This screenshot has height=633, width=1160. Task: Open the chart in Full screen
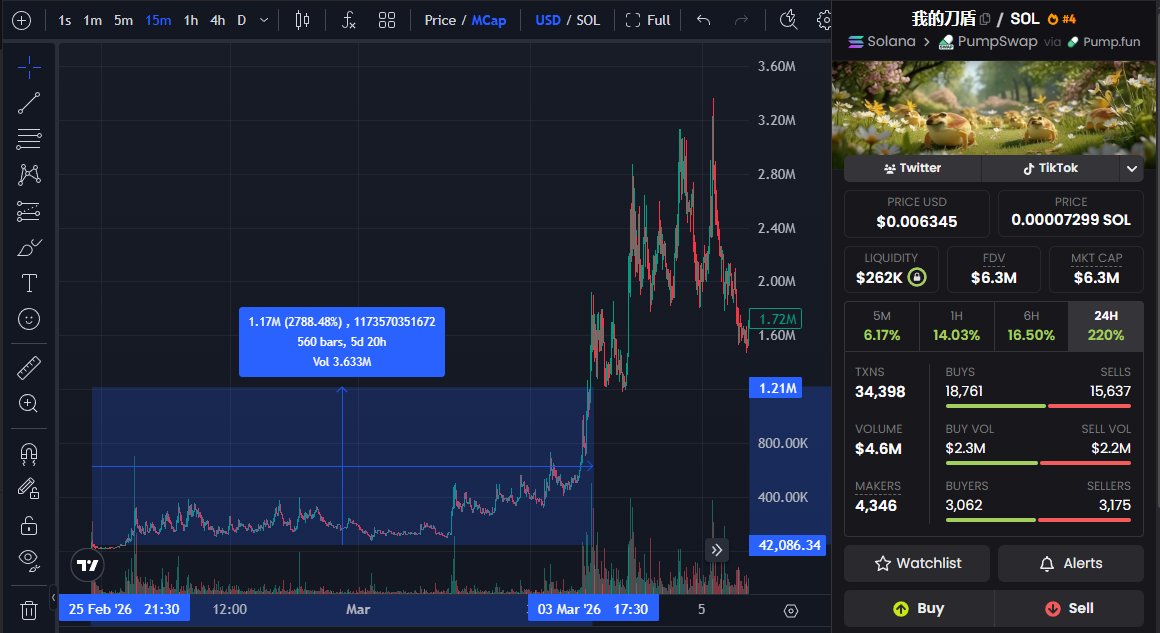pos(648,20)
